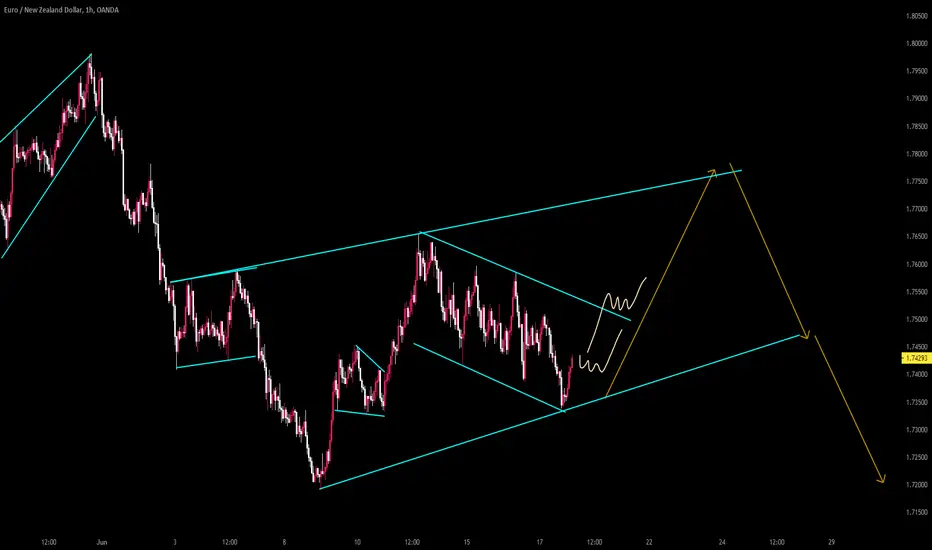Click the 1.78000 price axis label
This screenshot has width=932, height=550.
point(917,154)
